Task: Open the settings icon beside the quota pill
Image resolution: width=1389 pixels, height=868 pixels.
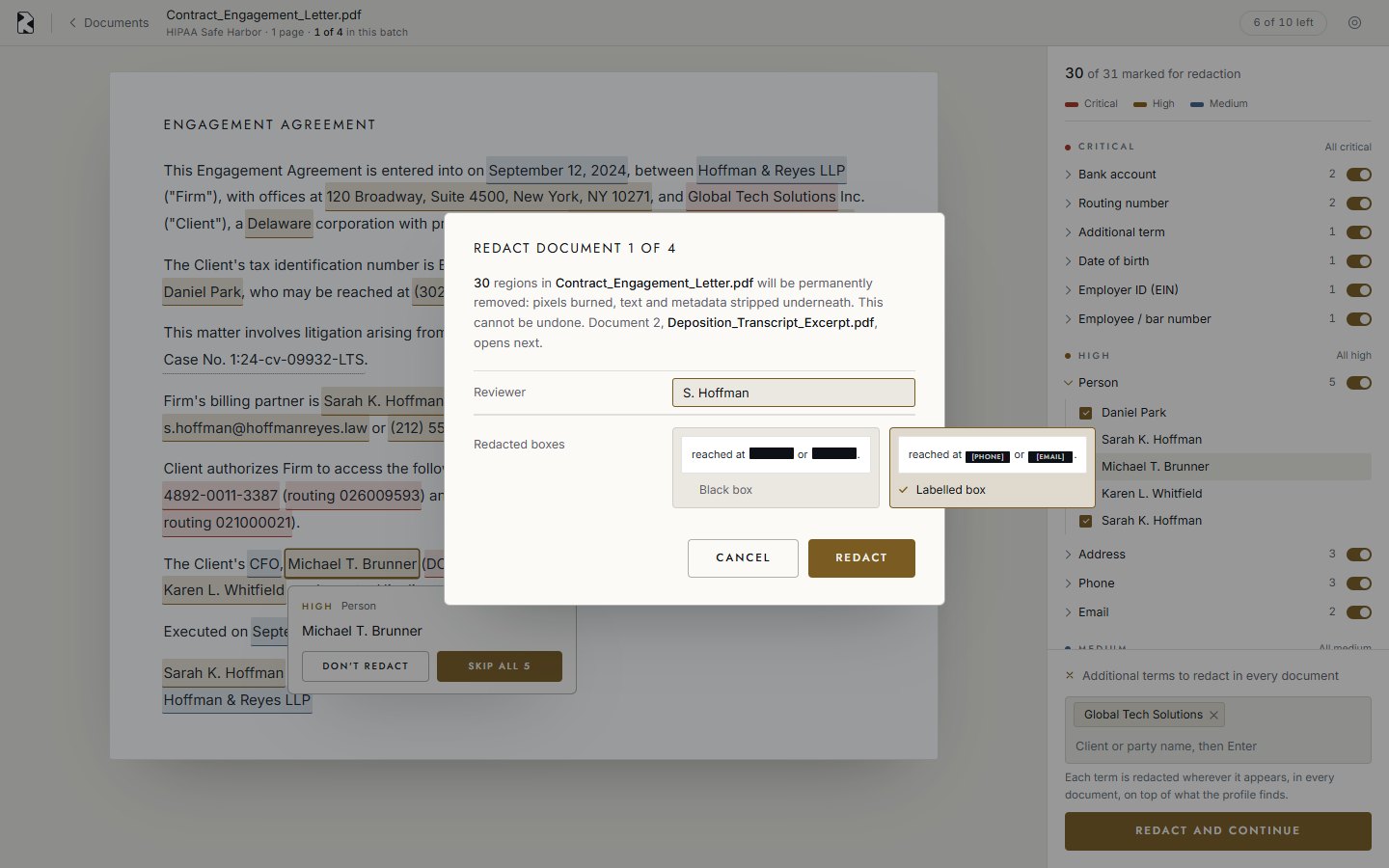Action: point(1354,23)
